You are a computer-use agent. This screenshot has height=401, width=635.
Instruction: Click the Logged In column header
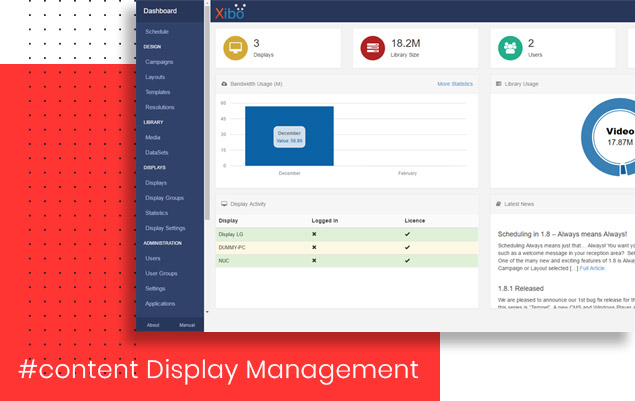(x=325, y=221)
